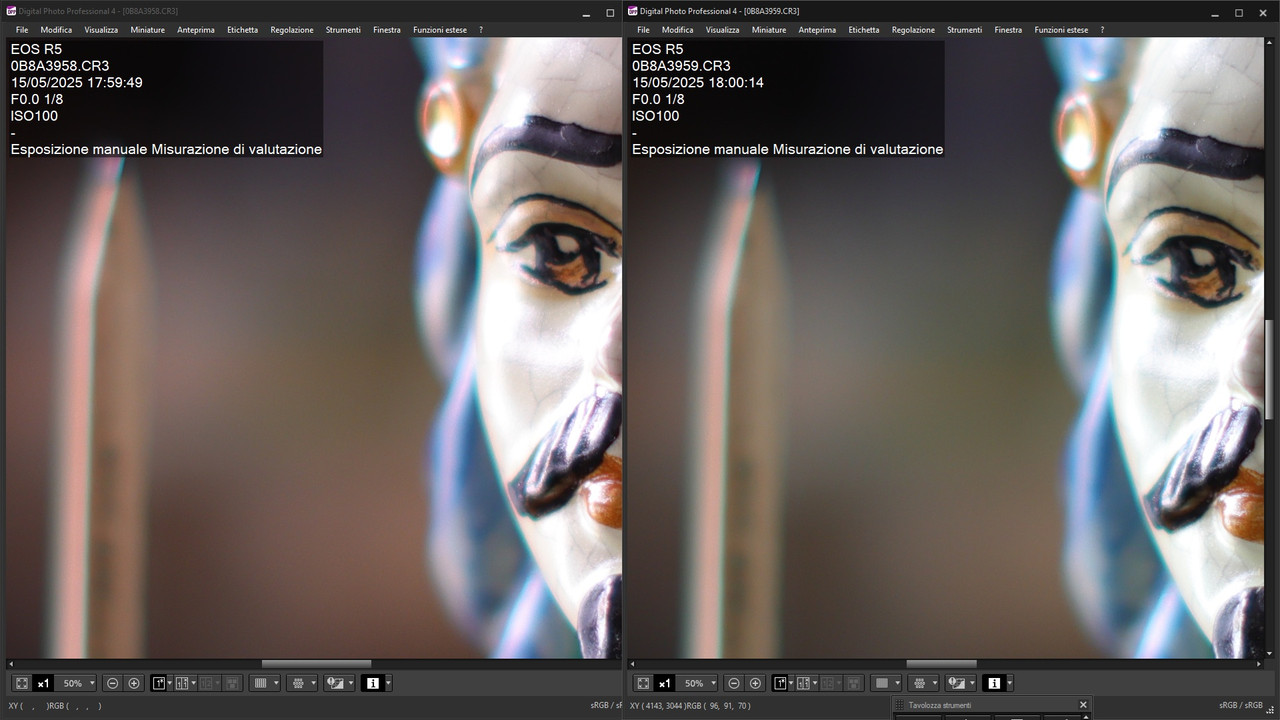Open Modifica menu in 0B8A3959.CR3 window
1280x720 pixels.
[677, 30]
